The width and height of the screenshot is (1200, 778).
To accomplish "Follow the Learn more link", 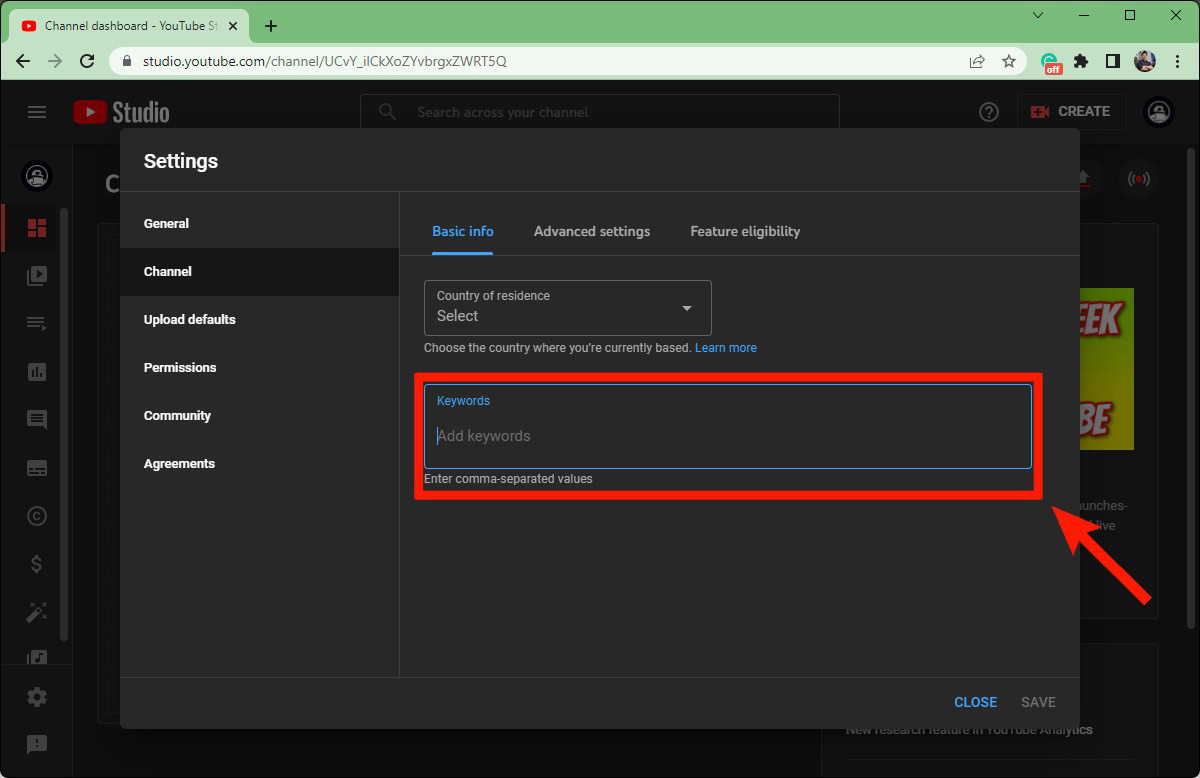I will pyautogui.click(x=726, y=348).
